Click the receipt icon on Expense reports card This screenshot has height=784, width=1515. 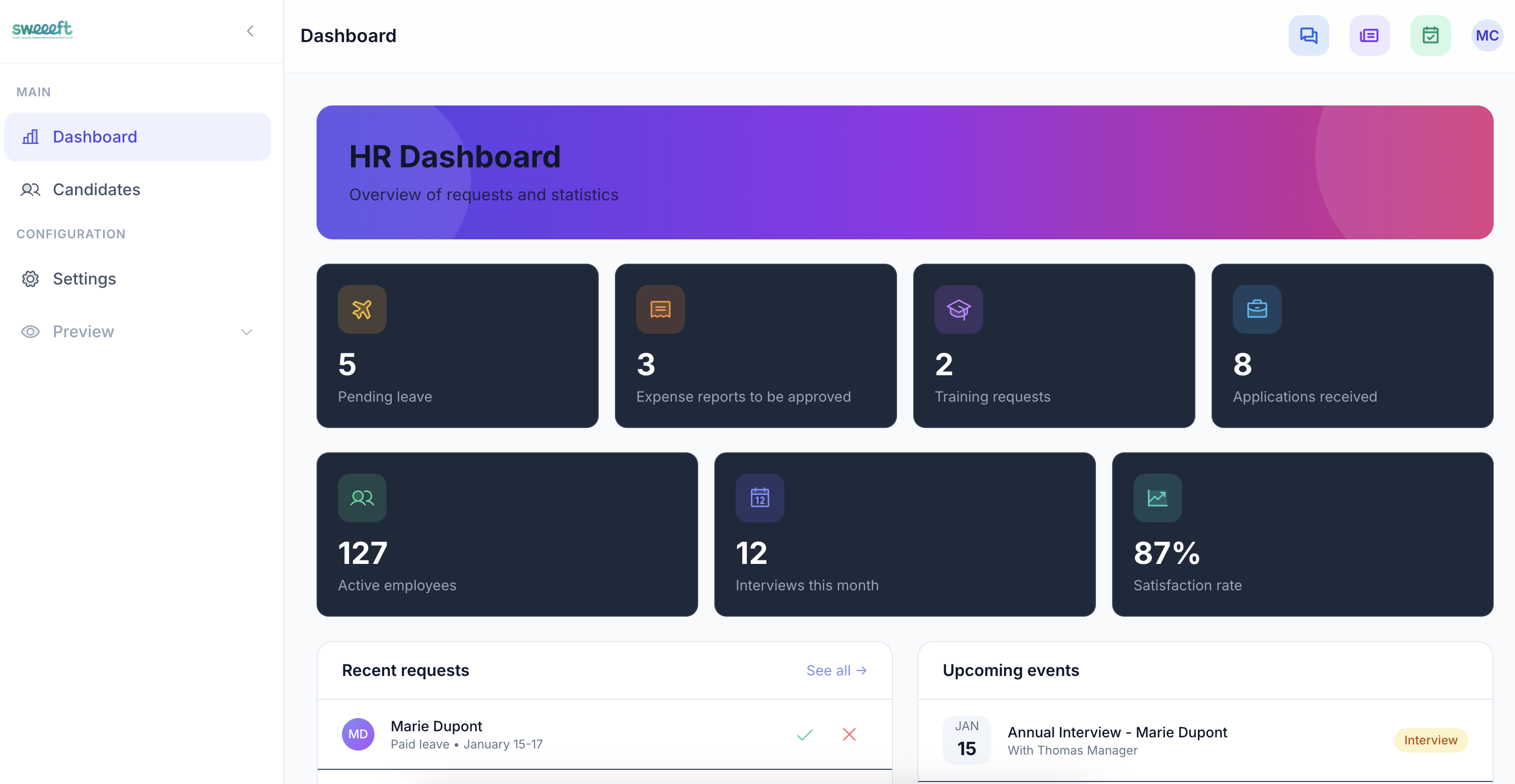[660, 309]
